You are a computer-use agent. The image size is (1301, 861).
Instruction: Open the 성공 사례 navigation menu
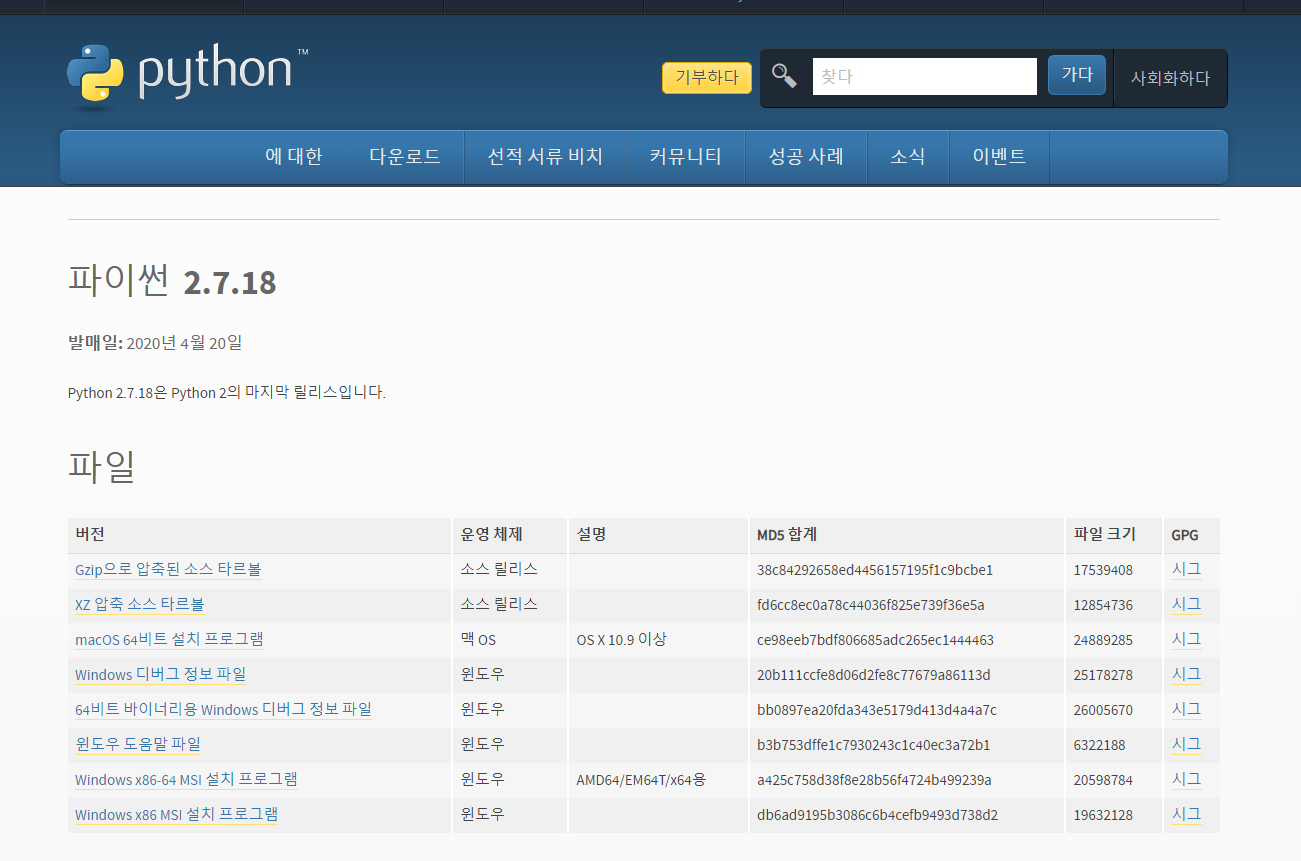(x=806, y=157)
